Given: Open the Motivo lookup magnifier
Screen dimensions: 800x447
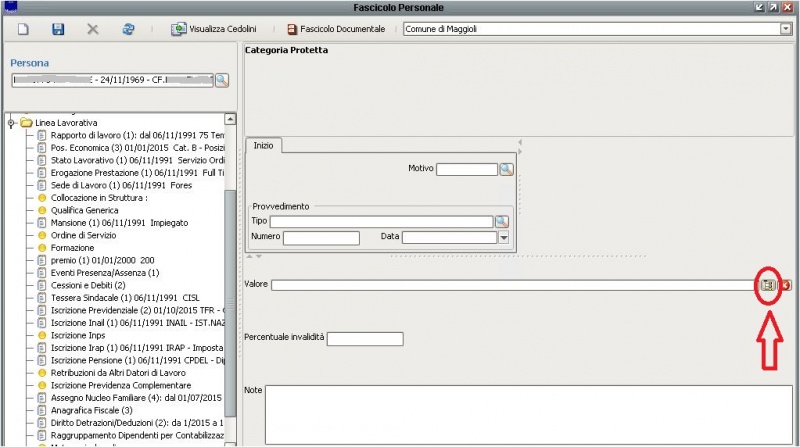Looking at the screenshot, I should click(507, 169).
